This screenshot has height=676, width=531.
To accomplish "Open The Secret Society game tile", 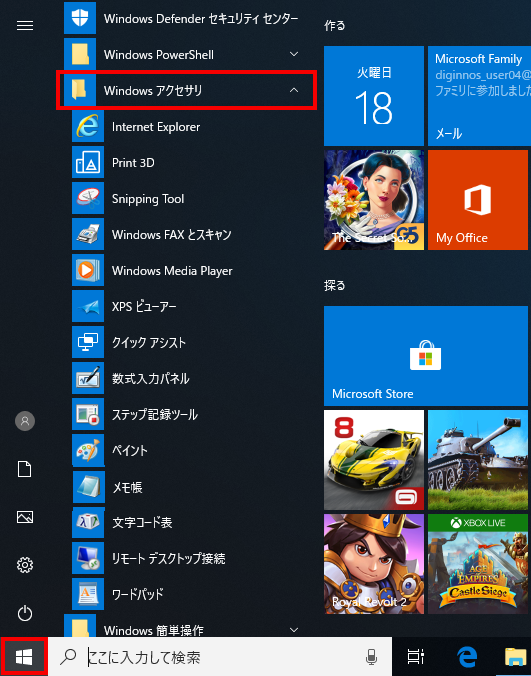I will pyautogui.click(x=374, y=200).
